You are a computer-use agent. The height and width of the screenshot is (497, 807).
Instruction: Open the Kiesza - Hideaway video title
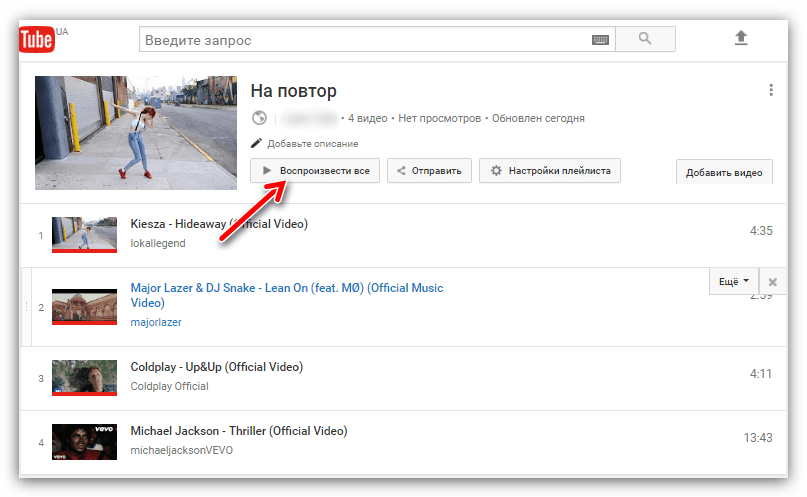pos(219,224)
